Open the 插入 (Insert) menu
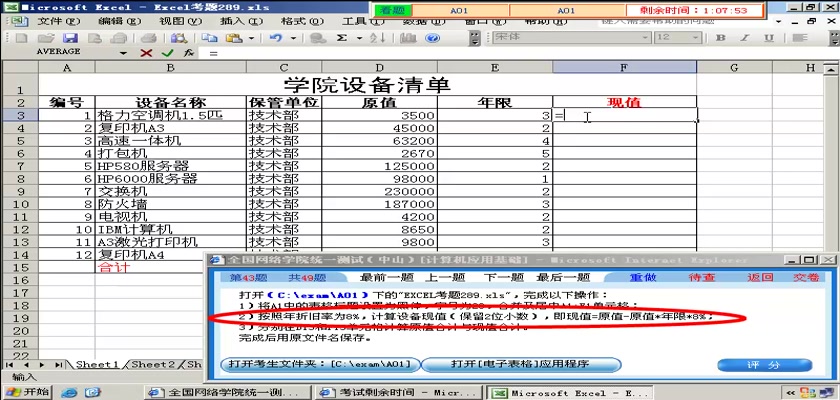840x400 pixels. pos(242,21)
